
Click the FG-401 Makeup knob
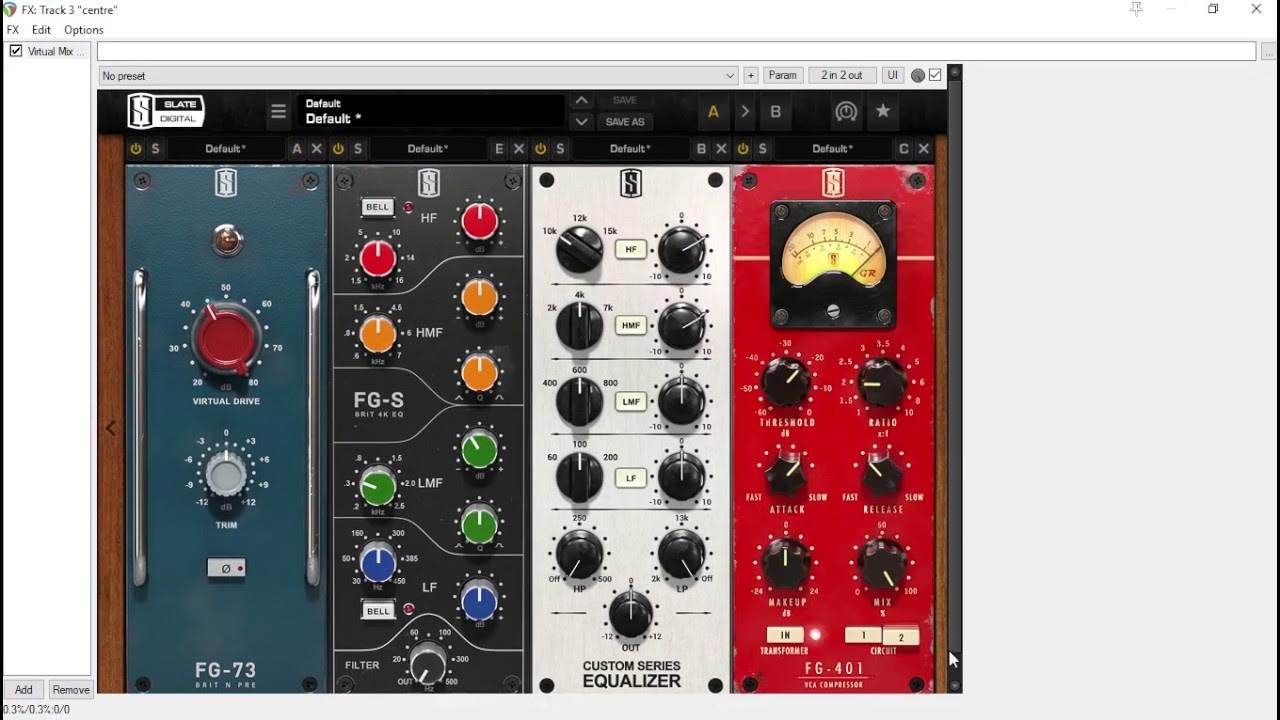[x=786, y=564]
